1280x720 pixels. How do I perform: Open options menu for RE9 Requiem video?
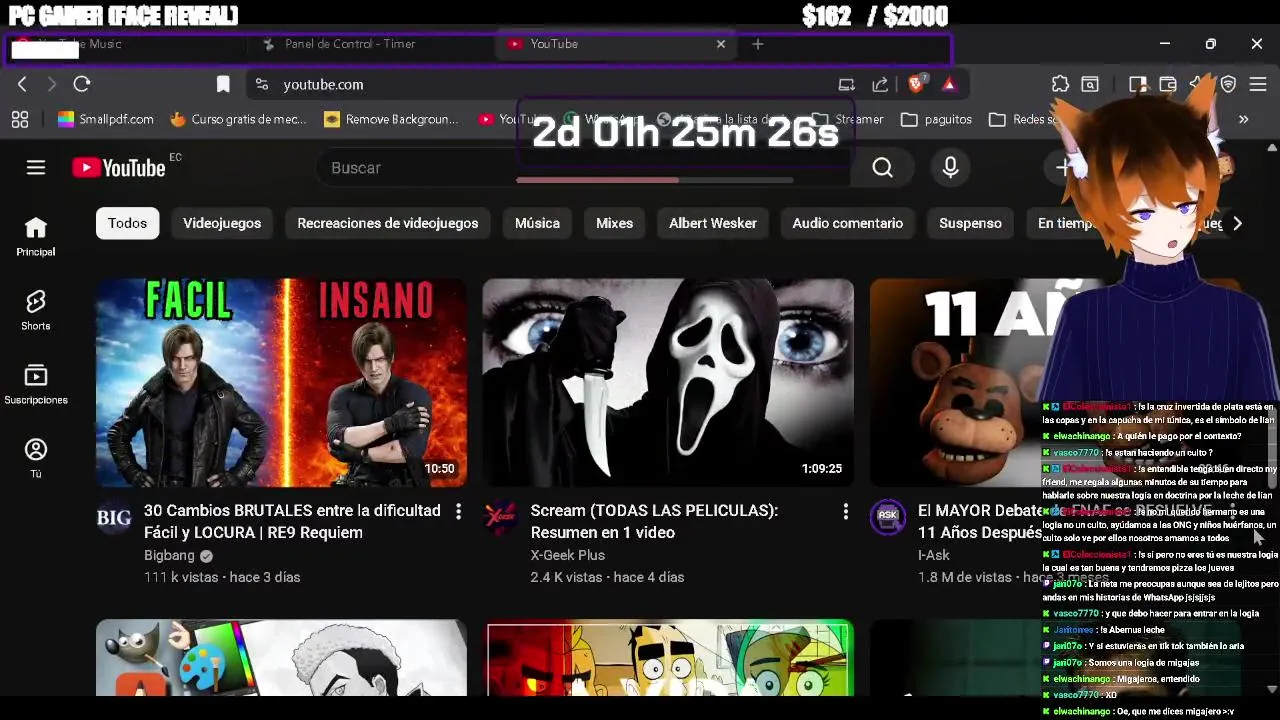[458, 512]
